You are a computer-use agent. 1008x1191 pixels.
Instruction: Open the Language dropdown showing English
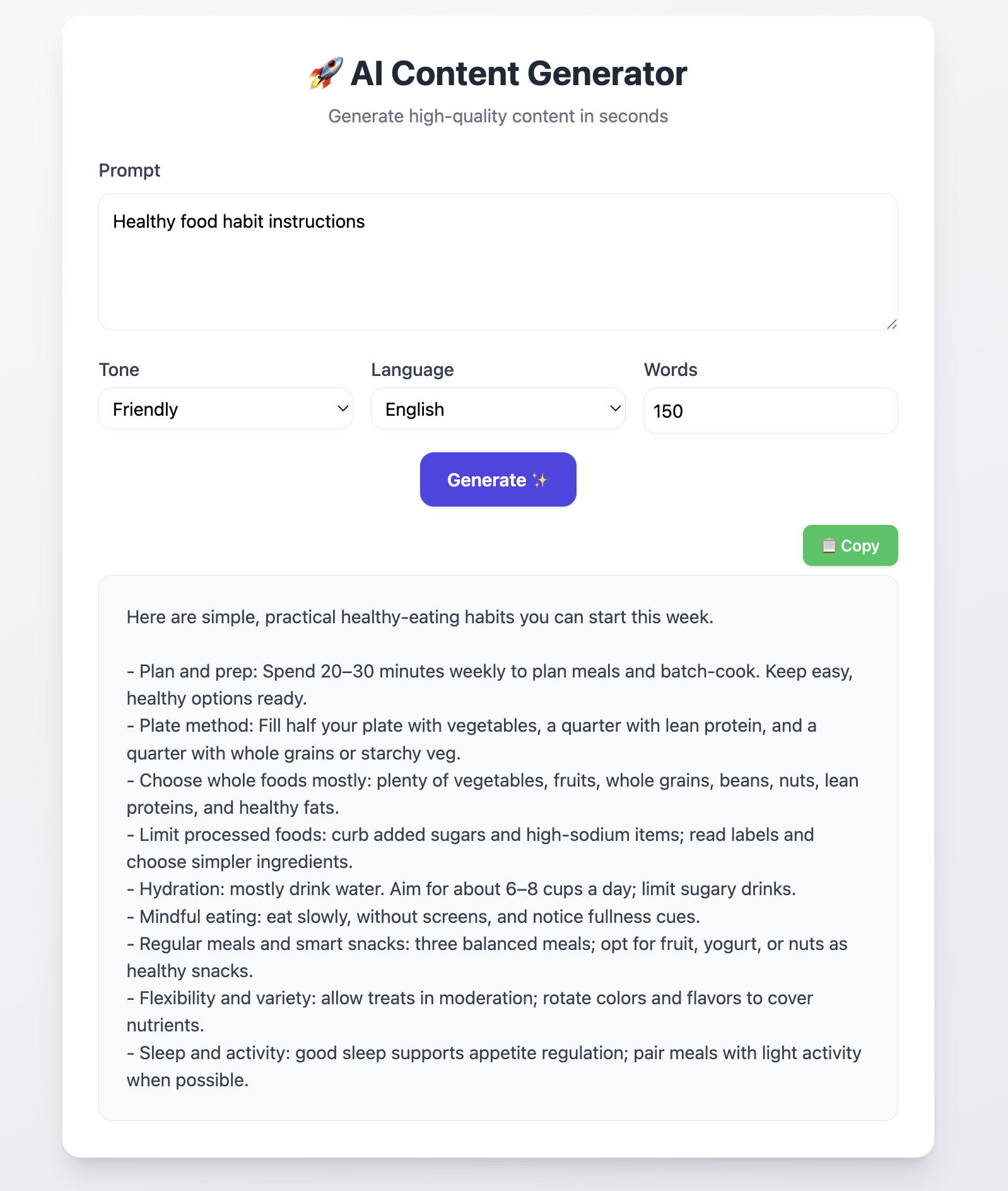(x=498, y=409)
